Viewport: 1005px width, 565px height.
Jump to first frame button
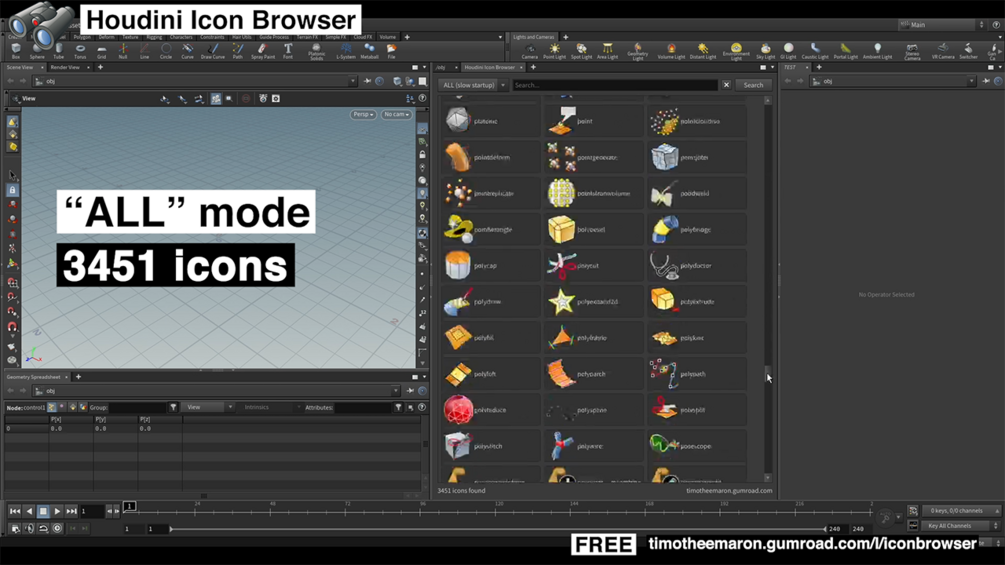click(x=14, y=511)
